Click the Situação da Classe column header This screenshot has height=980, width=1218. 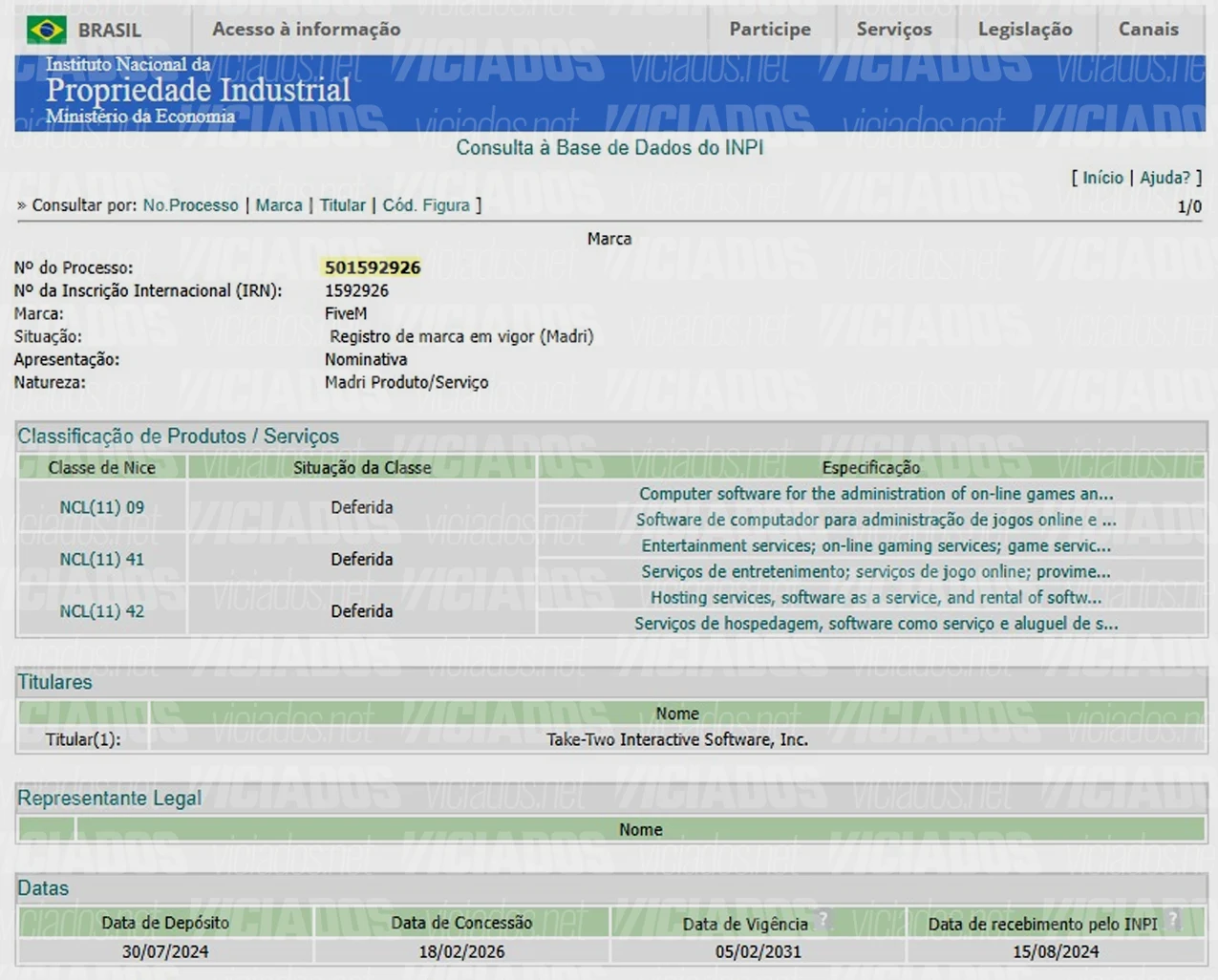click(362, 467)
